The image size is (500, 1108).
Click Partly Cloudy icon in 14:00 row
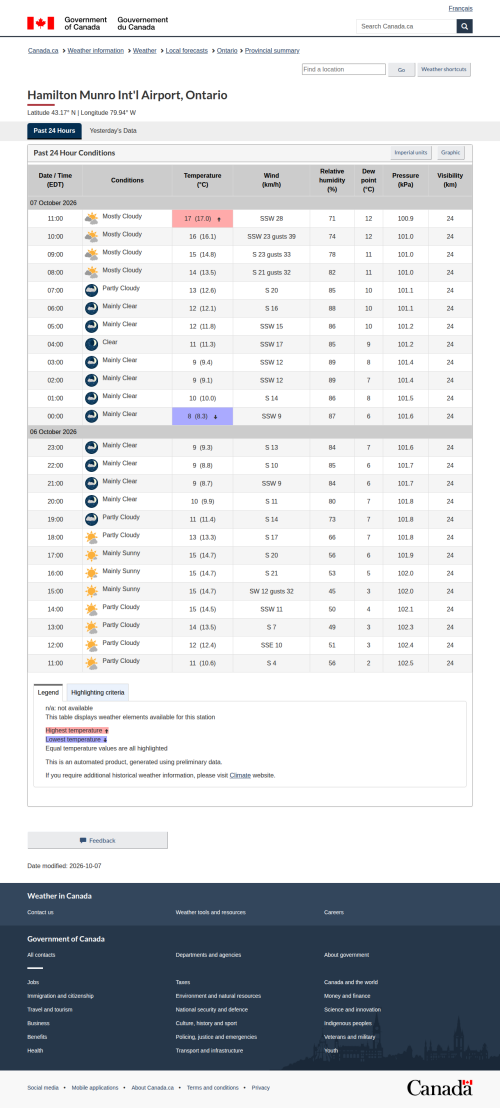[91, 609]
